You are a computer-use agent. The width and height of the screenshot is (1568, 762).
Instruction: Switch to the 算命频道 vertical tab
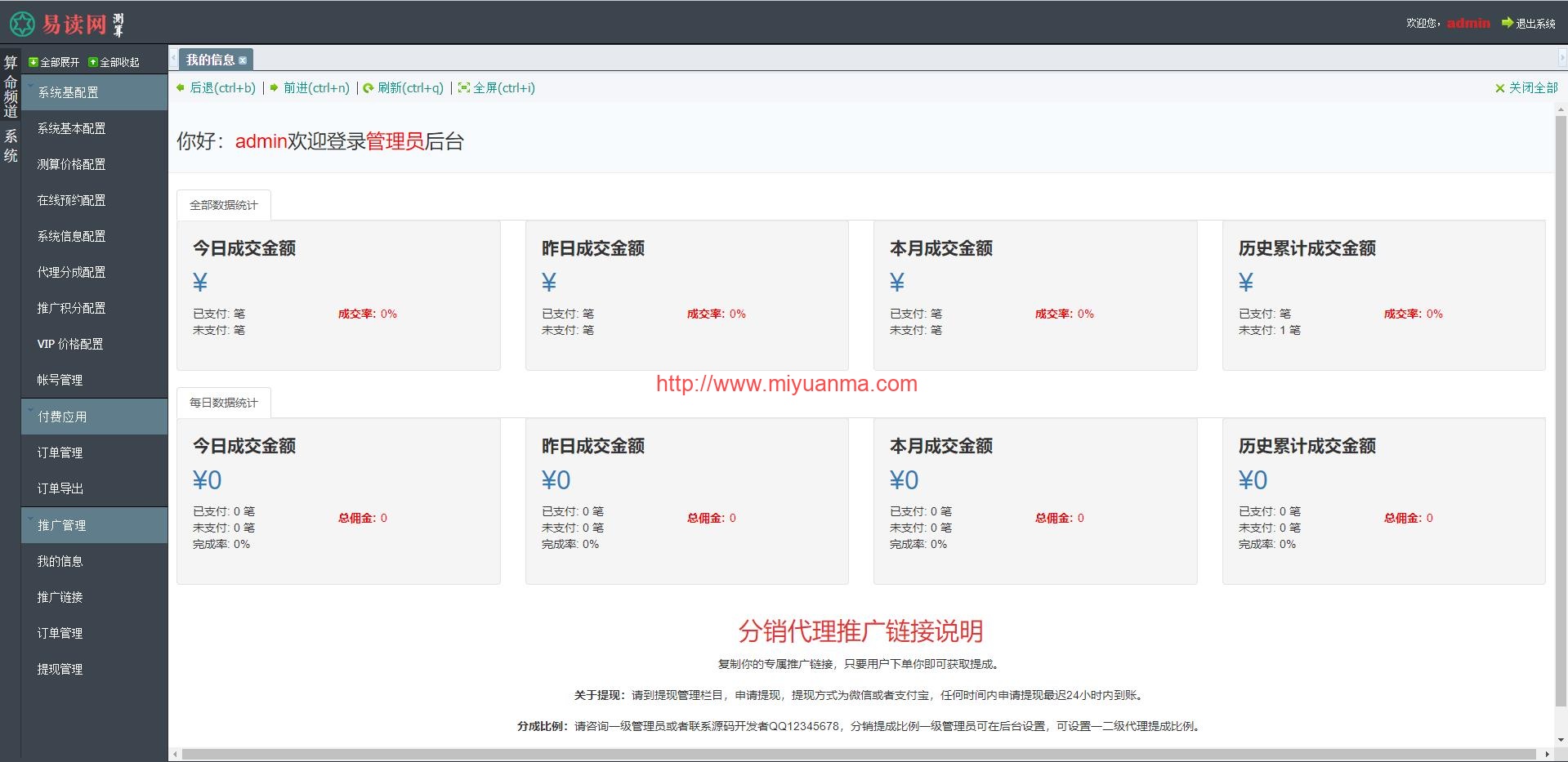[11, 87]
